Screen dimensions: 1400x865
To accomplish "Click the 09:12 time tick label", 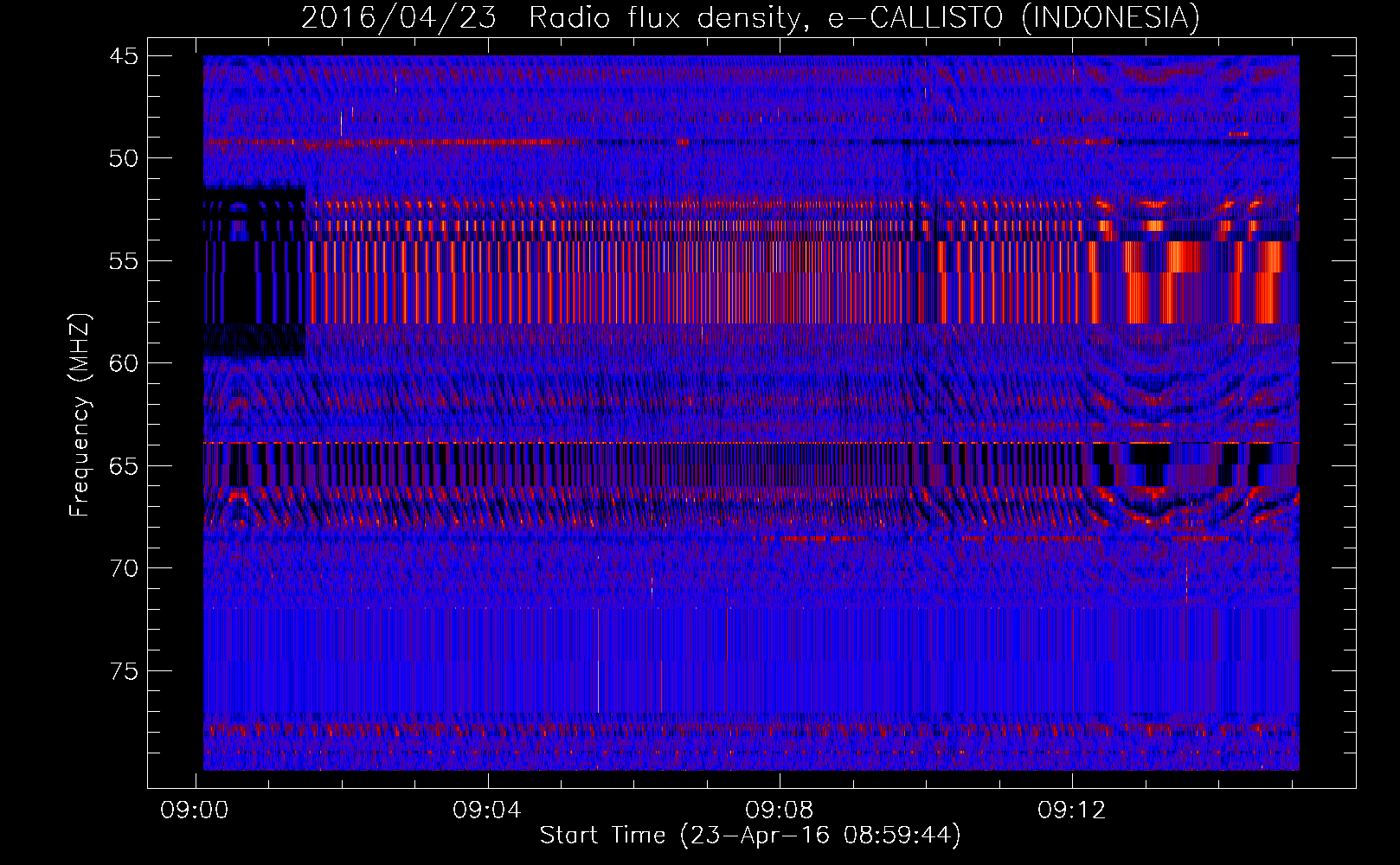I will [1072, 811].
